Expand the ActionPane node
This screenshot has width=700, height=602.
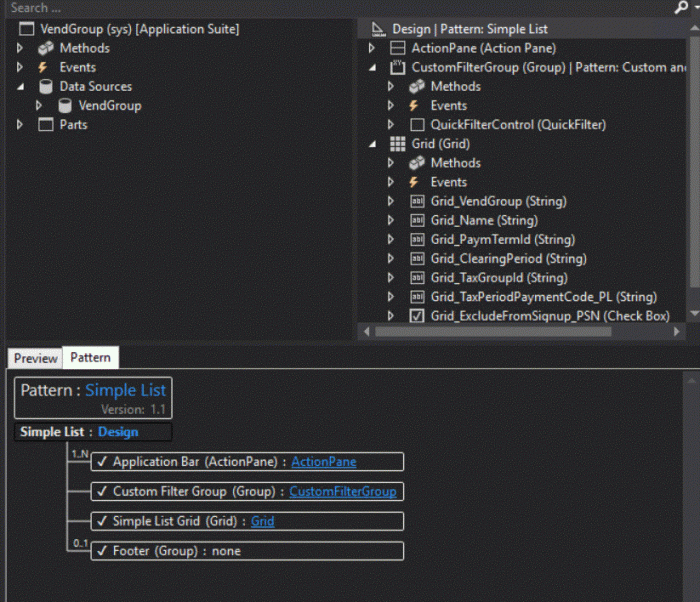[x=371, y=48]
